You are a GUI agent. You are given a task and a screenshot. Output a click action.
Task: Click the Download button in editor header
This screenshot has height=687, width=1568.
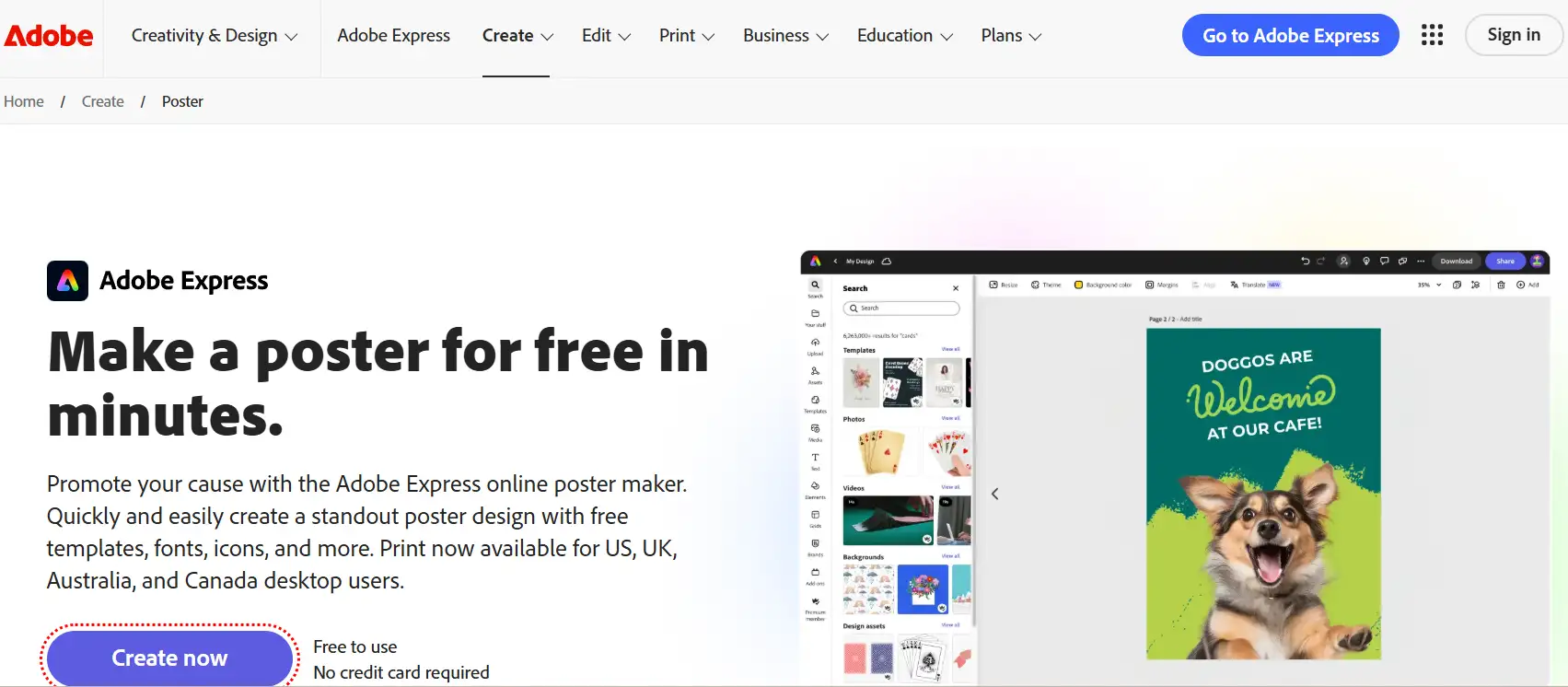pyautogui.click(x=1457, y=261)
